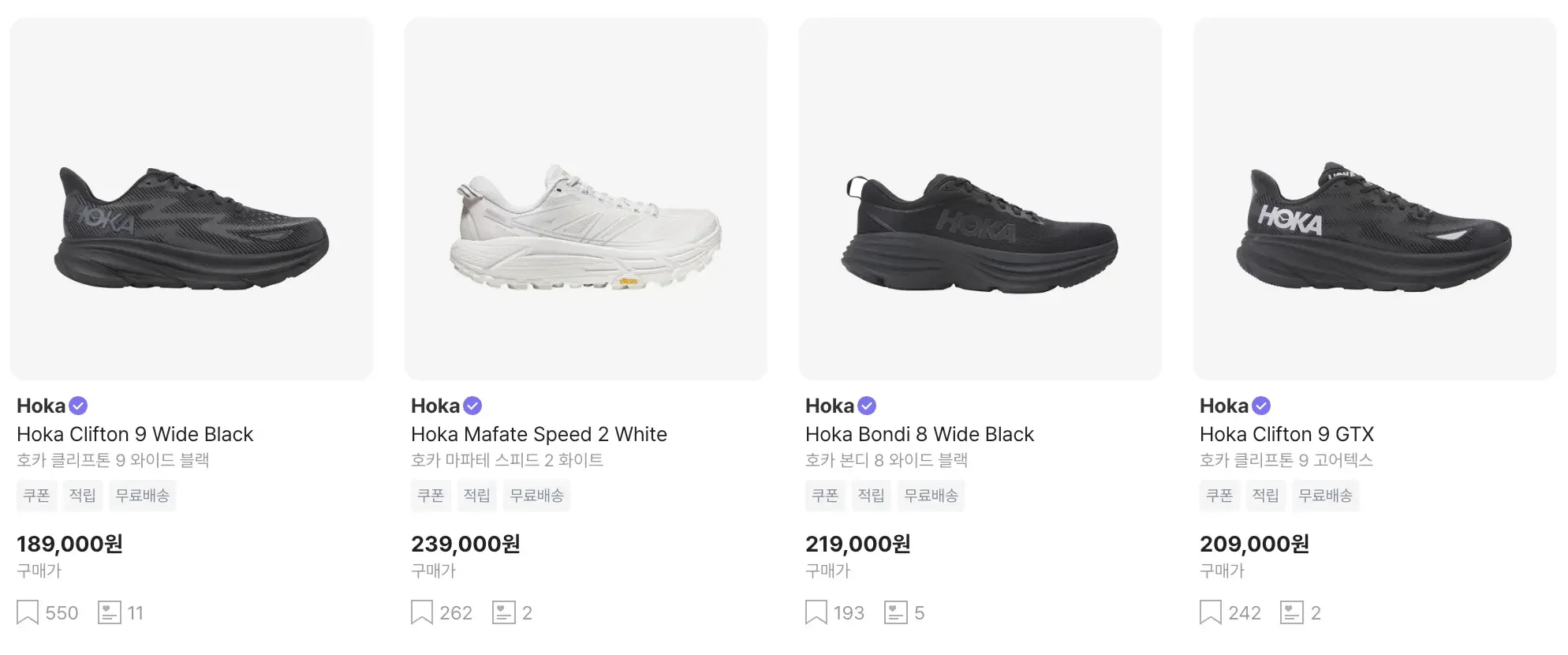Open Hoka Clifton 9 GTX shoe image
Screen dimensions: 1568x655
(x=1375, y=199)
